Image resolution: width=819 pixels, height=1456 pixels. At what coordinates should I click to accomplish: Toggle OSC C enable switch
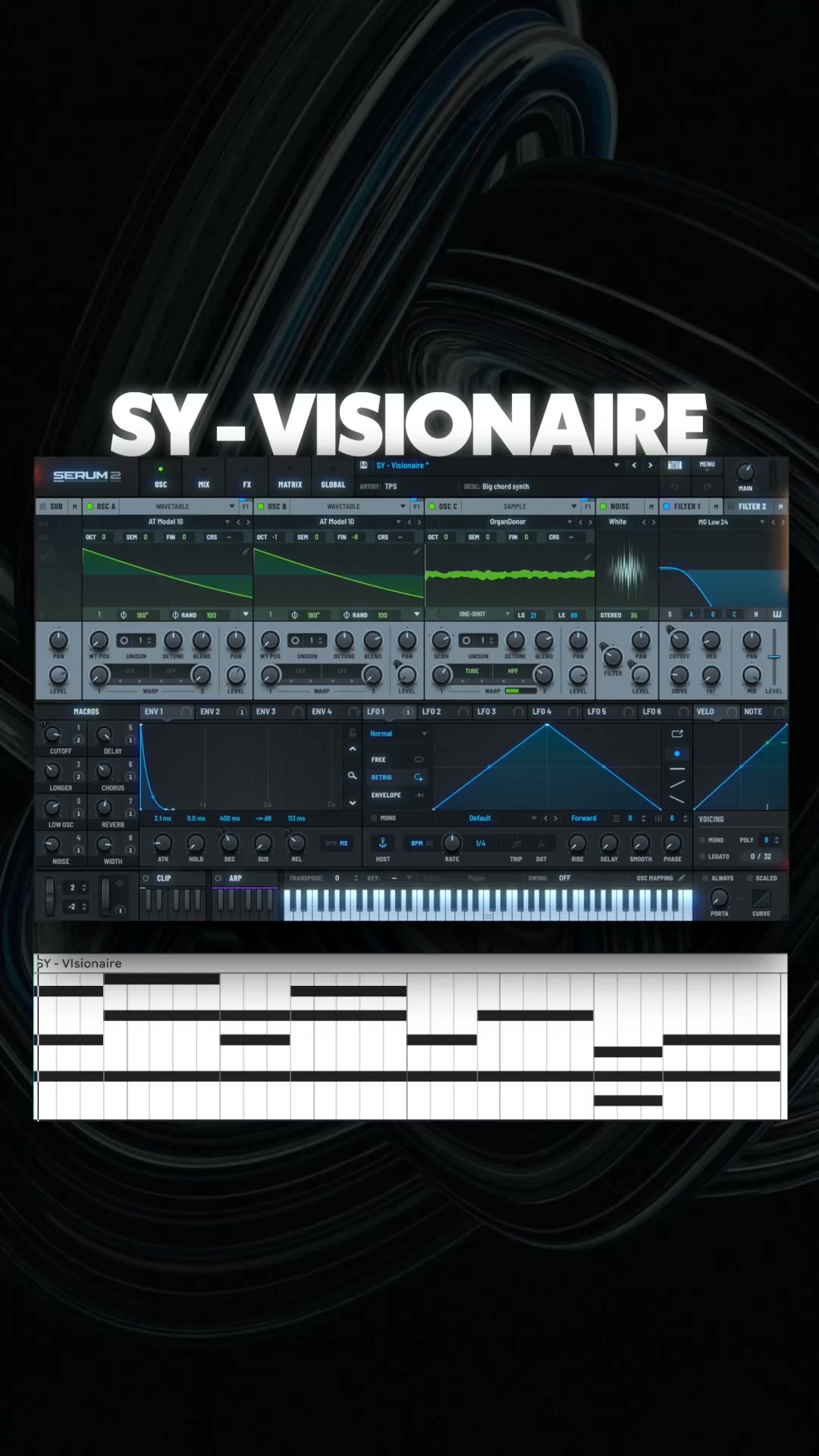coord(431,507)
